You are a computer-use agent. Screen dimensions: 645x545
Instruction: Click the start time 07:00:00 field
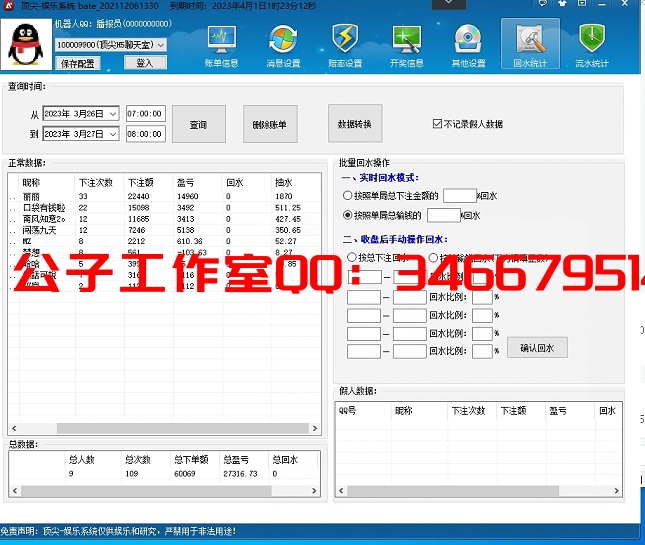(x=146, y=114)
